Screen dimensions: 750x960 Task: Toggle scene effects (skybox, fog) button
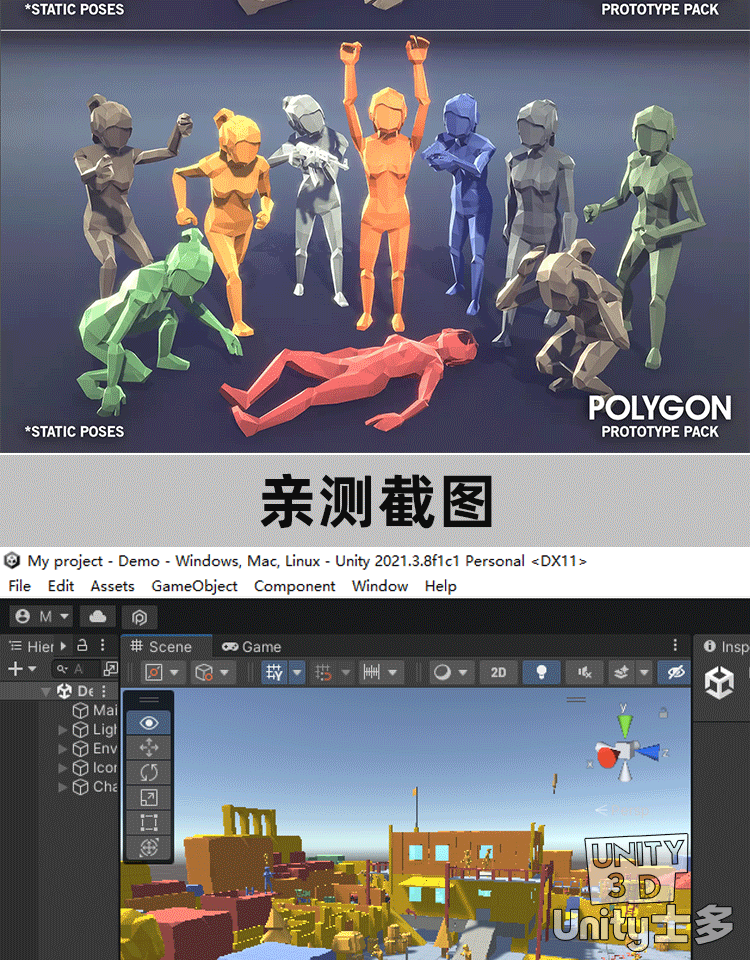pyautogui.click(x=621, y=673)
